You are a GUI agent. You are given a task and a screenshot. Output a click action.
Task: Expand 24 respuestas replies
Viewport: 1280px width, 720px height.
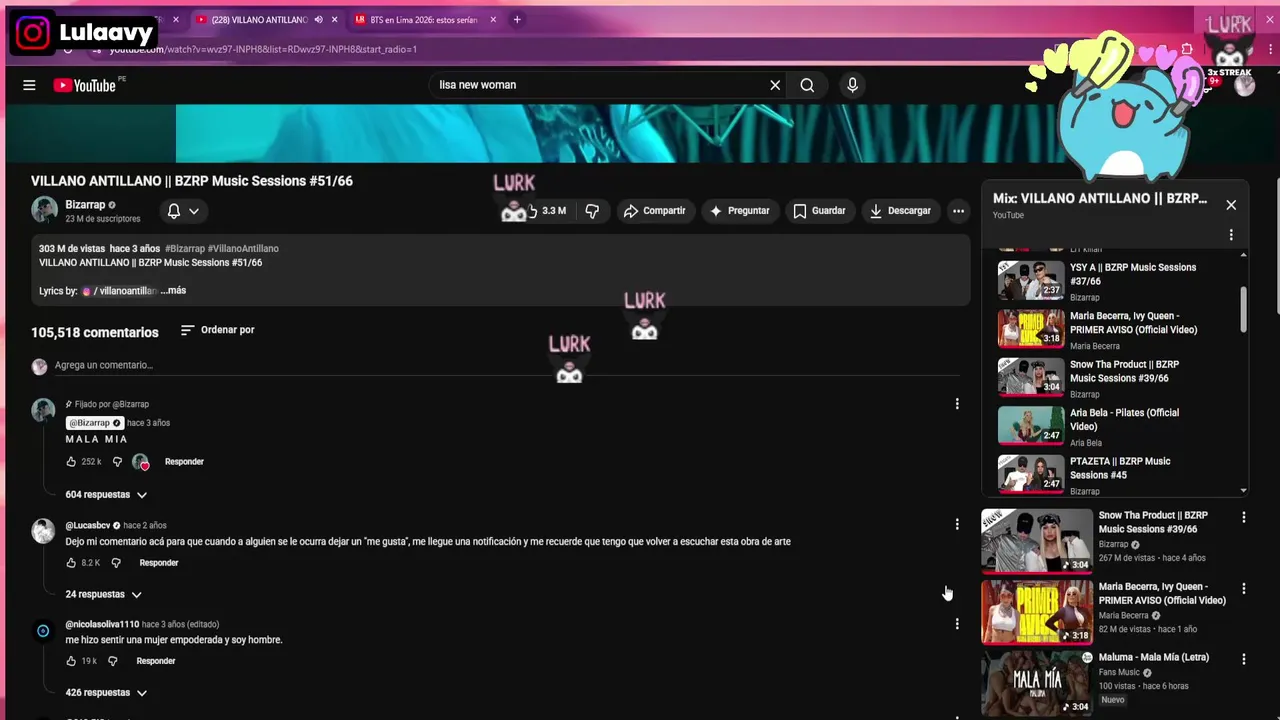103,595
